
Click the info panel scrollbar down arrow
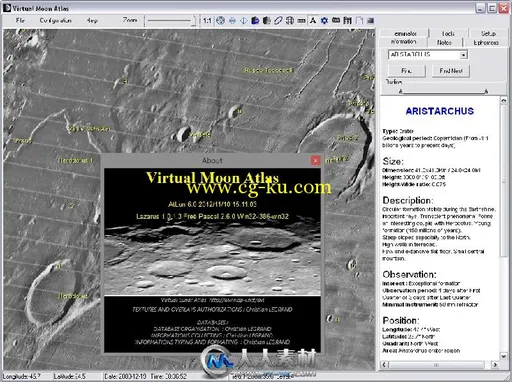coord(503,356)
